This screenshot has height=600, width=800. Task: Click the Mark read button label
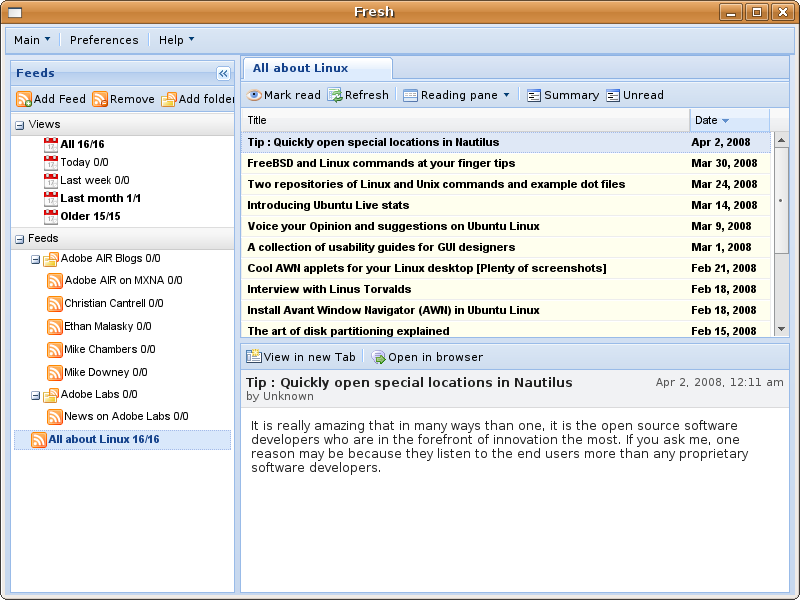(x=292, y=95)
